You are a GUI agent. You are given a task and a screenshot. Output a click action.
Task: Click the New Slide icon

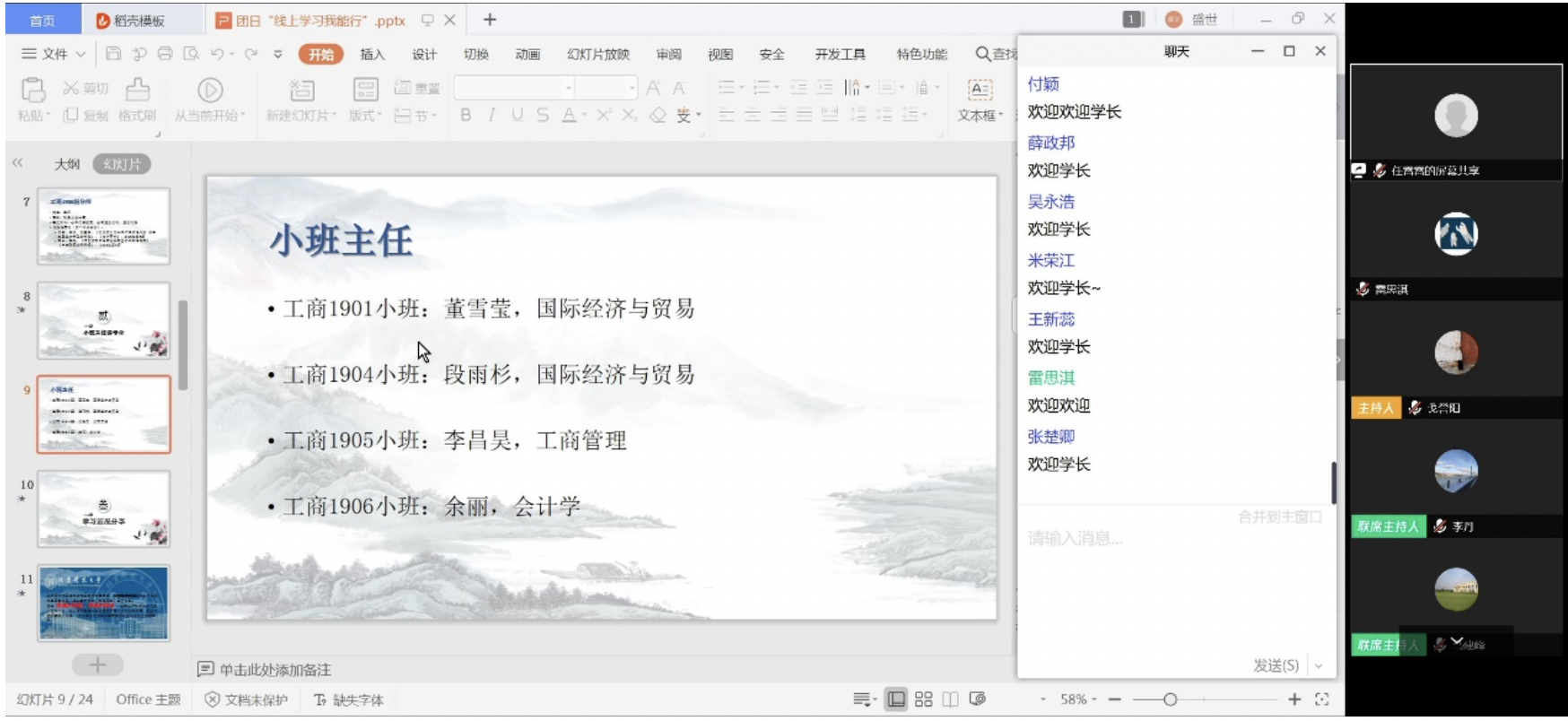[x=301, y=91]
